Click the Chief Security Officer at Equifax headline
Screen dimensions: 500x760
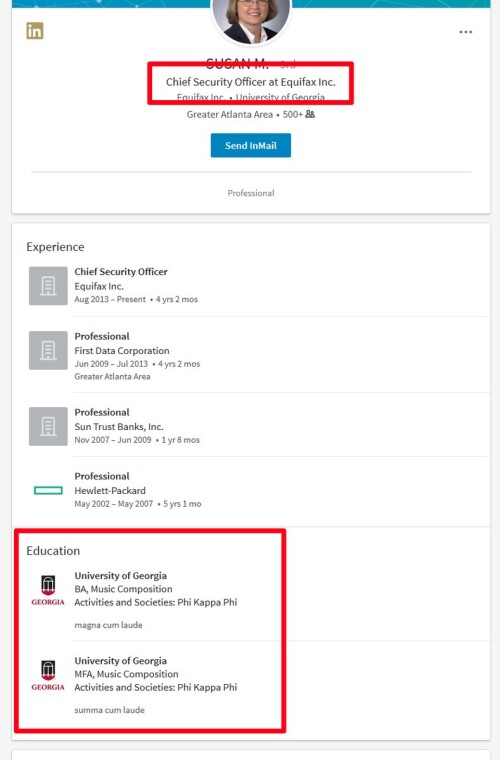tap(250, 82)
